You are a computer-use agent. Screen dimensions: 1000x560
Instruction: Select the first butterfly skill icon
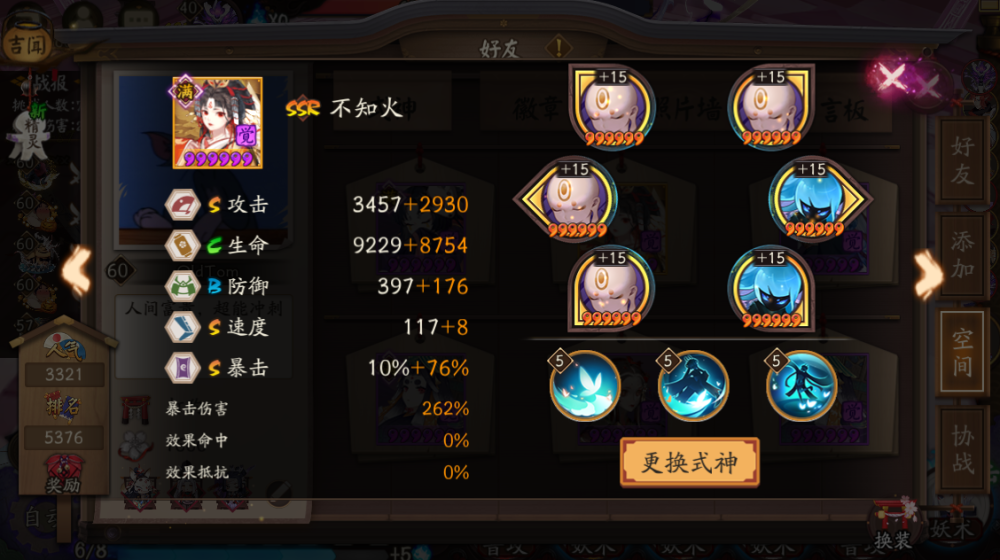(585, 385)
